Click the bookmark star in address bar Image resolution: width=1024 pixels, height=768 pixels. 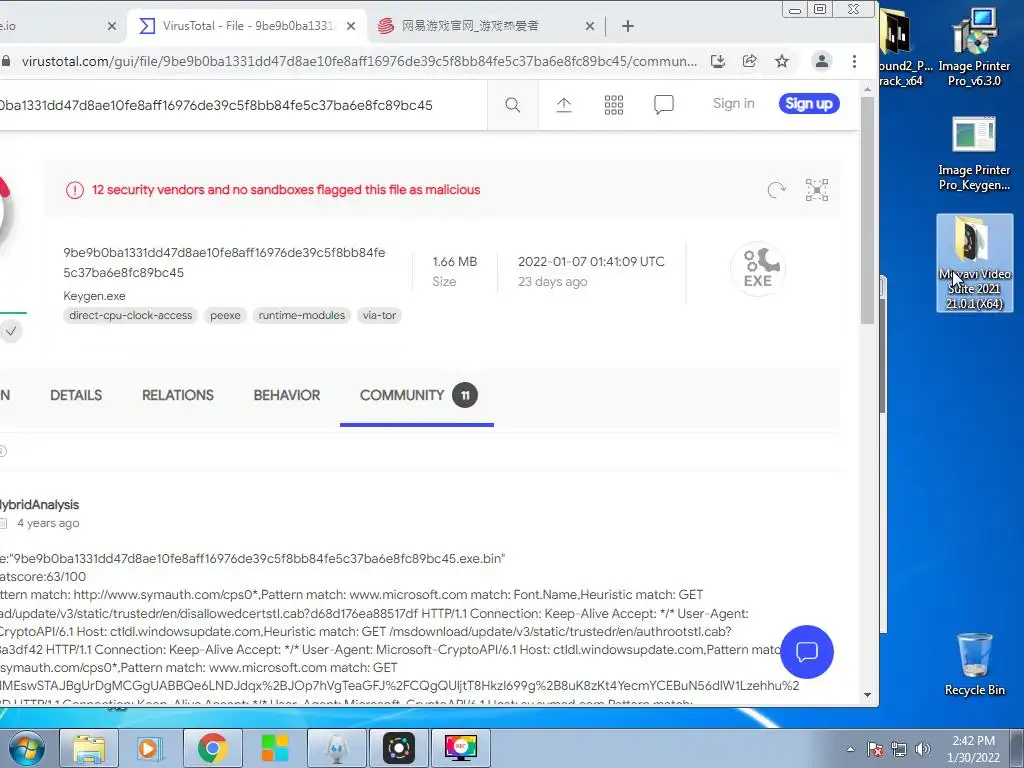(x=782, y=61)
